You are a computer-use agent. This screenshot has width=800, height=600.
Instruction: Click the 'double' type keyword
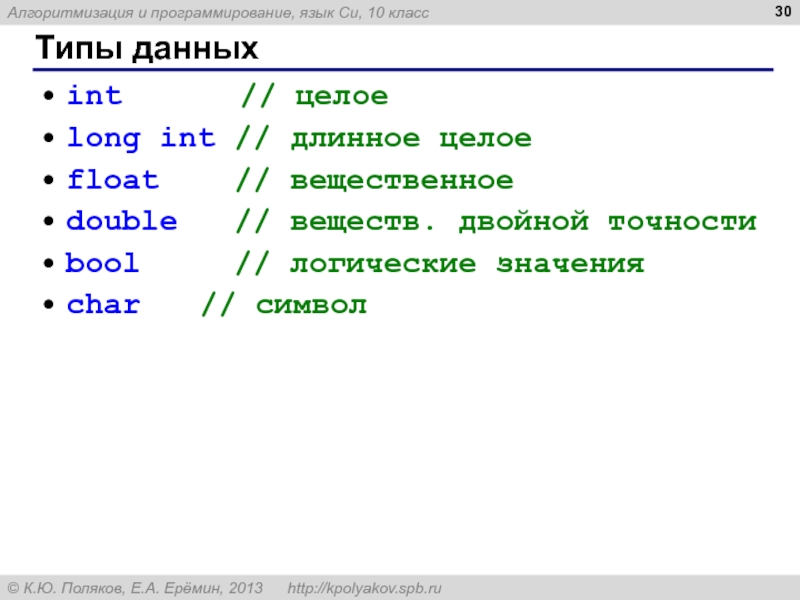(122, 221)
